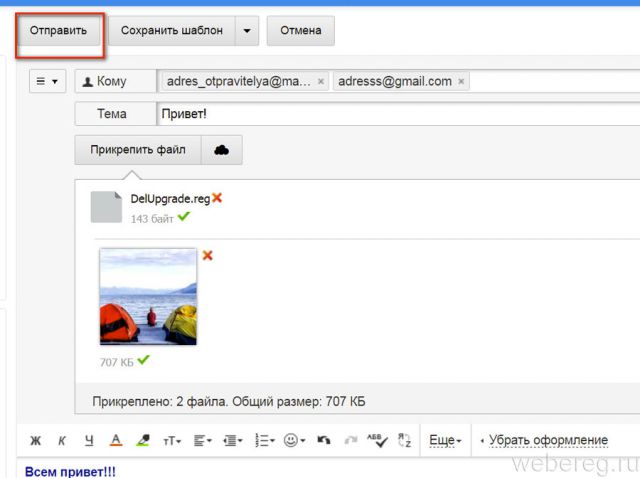
Task: Expand the Еще more options menu
Action: pos(445,440)
